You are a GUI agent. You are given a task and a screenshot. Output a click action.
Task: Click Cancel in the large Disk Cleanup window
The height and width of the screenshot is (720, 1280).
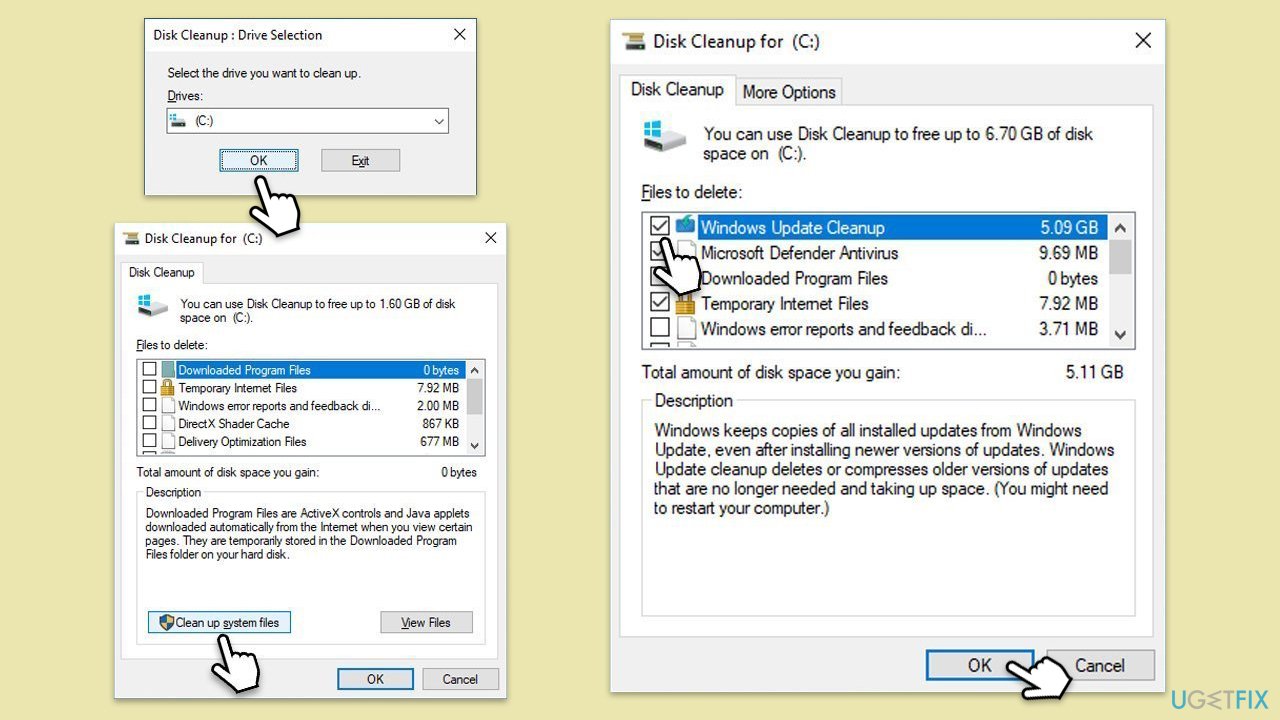[1100, 665]
